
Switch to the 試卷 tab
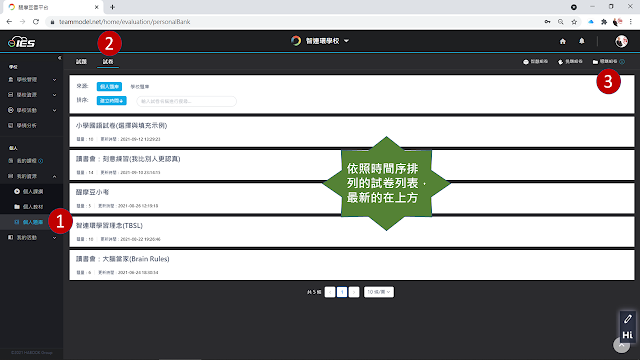coord(108,62)
